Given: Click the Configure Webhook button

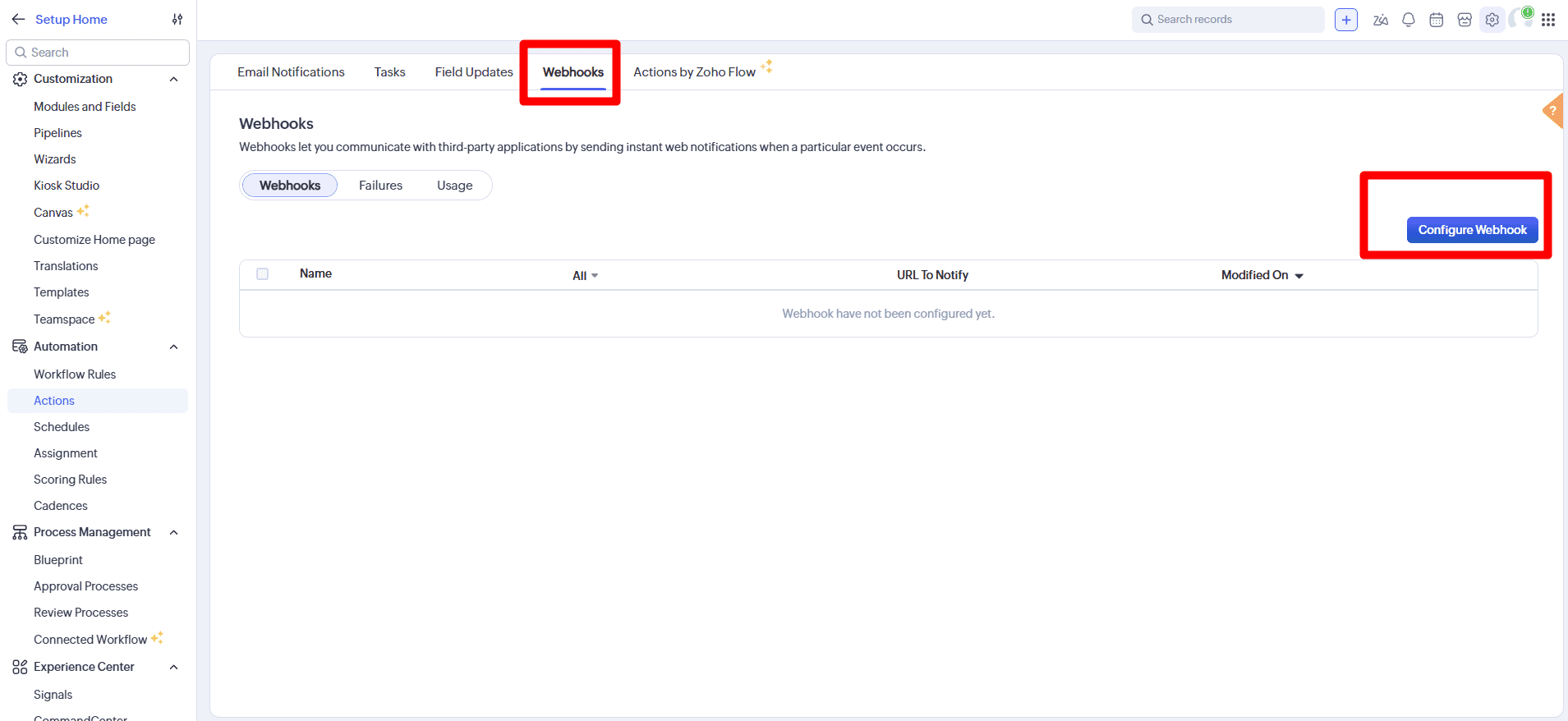Looking at the screenshot, I should point(1472,230).
